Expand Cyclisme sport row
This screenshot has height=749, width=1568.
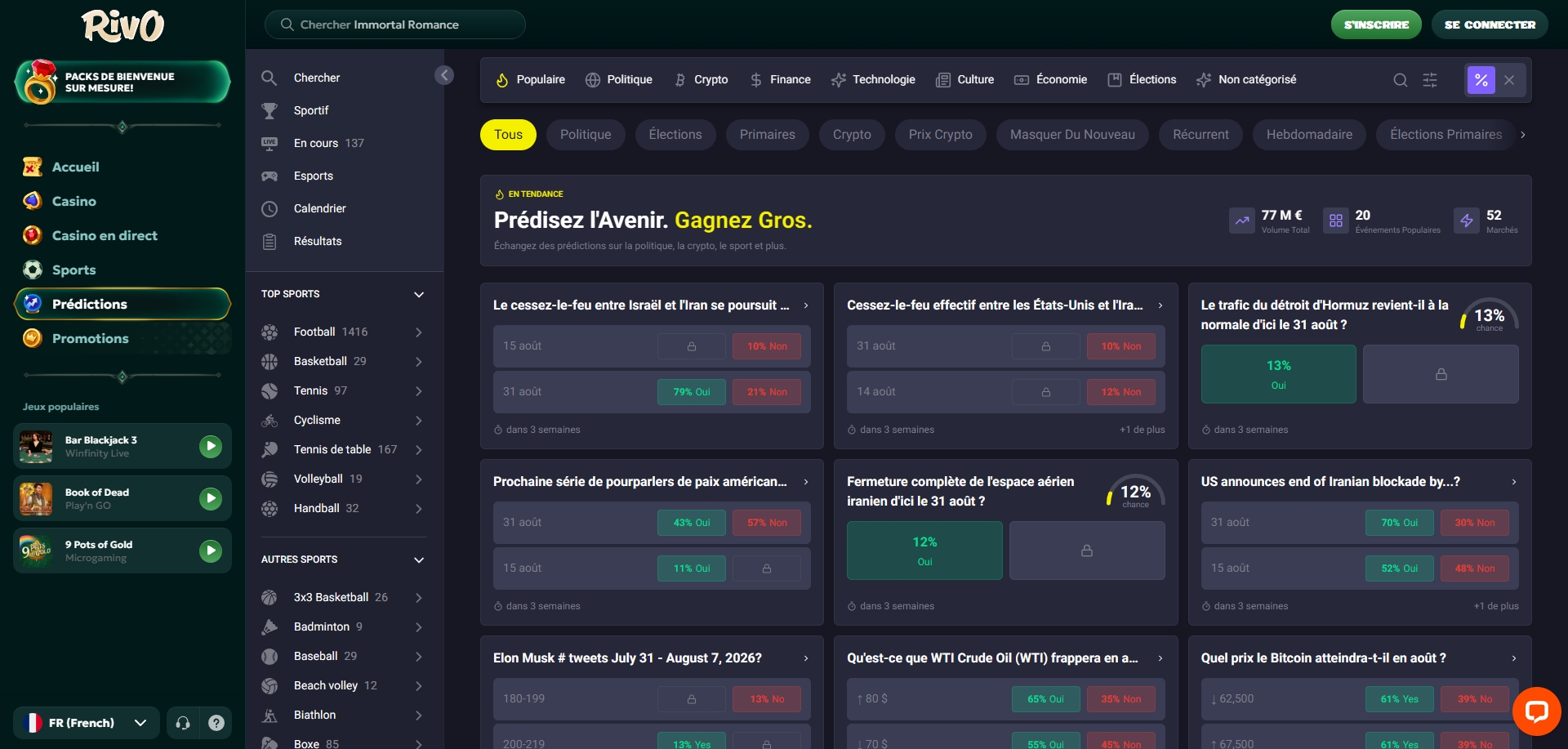[343, 420]
